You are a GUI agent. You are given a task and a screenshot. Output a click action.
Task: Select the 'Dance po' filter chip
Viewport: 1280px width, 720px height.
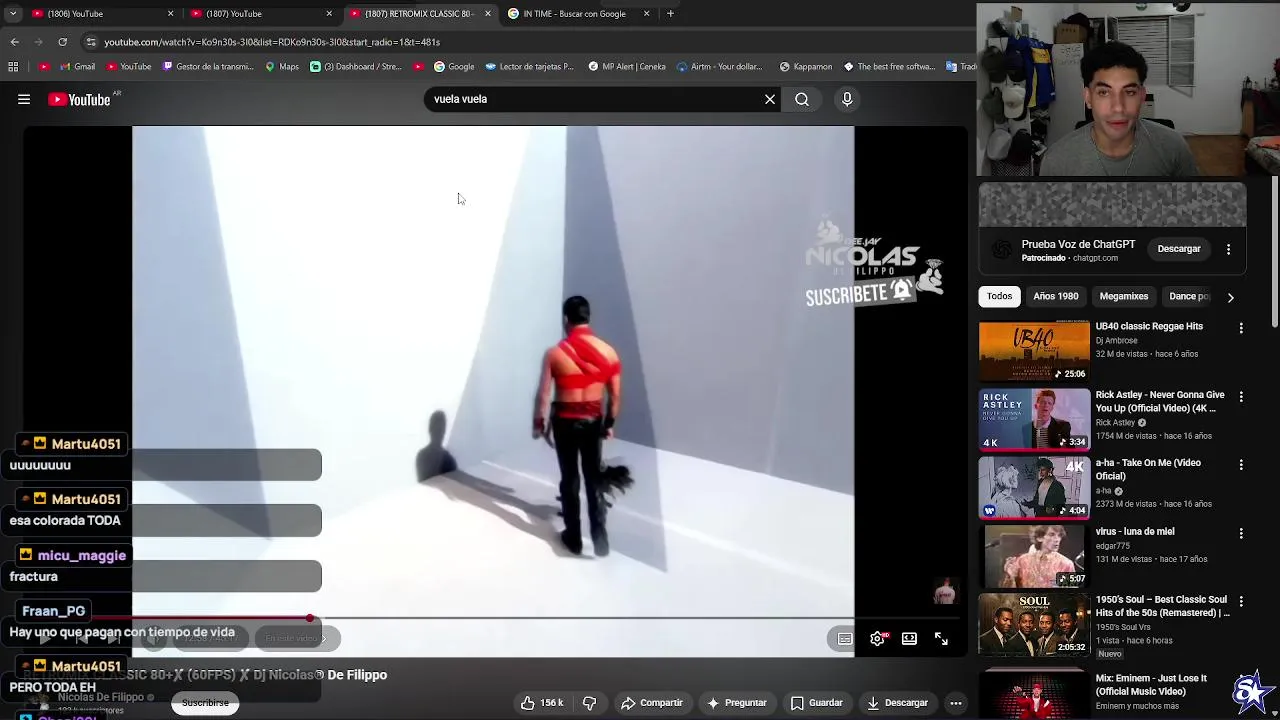point(1189,296)
